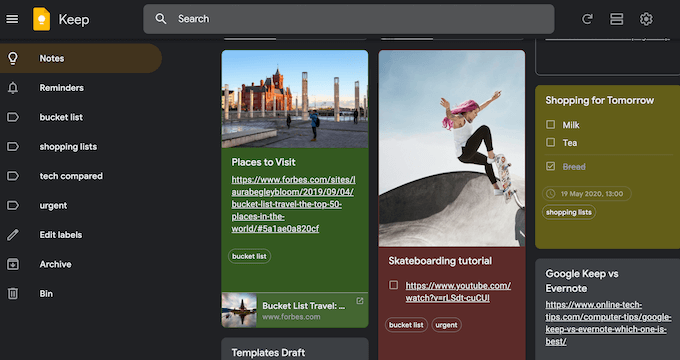Check the Tea checkbox
This screenshot has width=680, height=360.
coord(550,142)
